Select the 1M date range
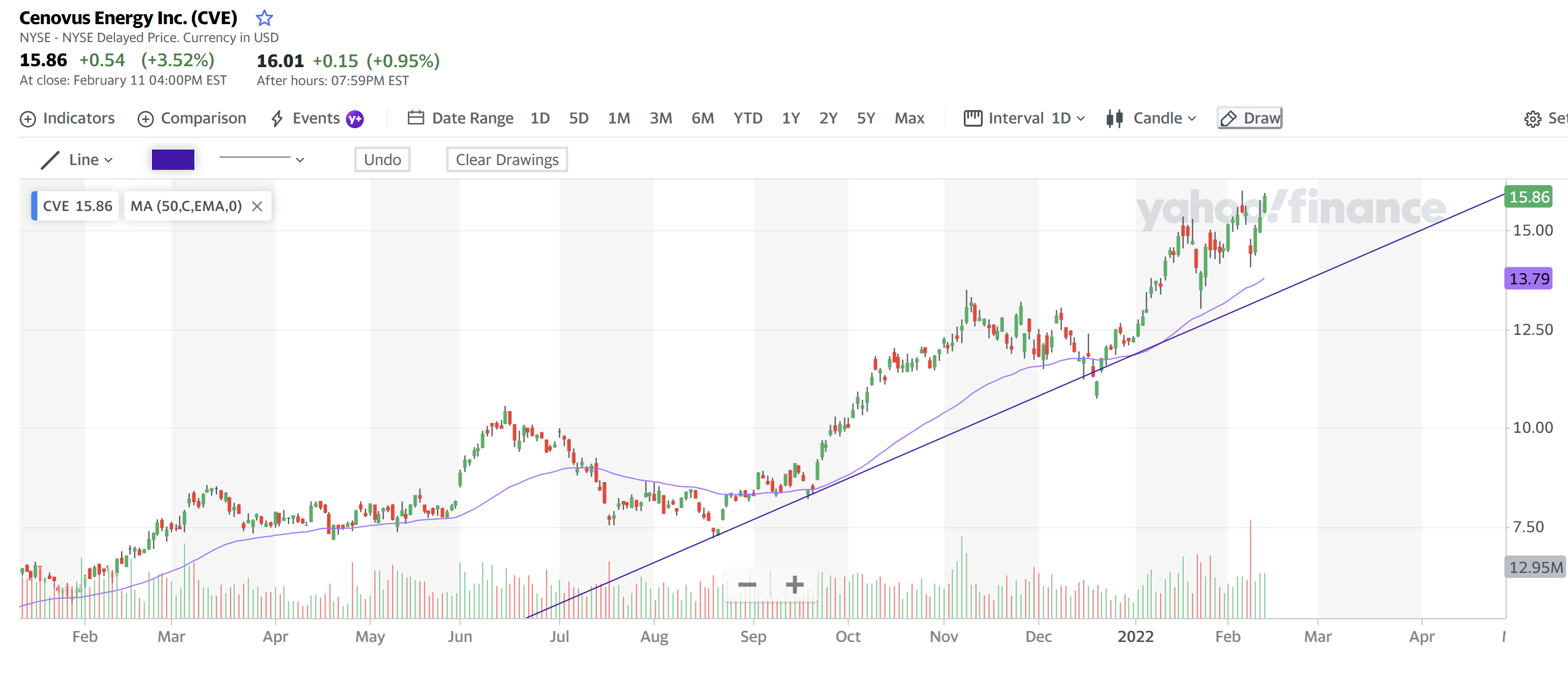The height and width of the screenshot is (676, 1568). tap(619, 118)
